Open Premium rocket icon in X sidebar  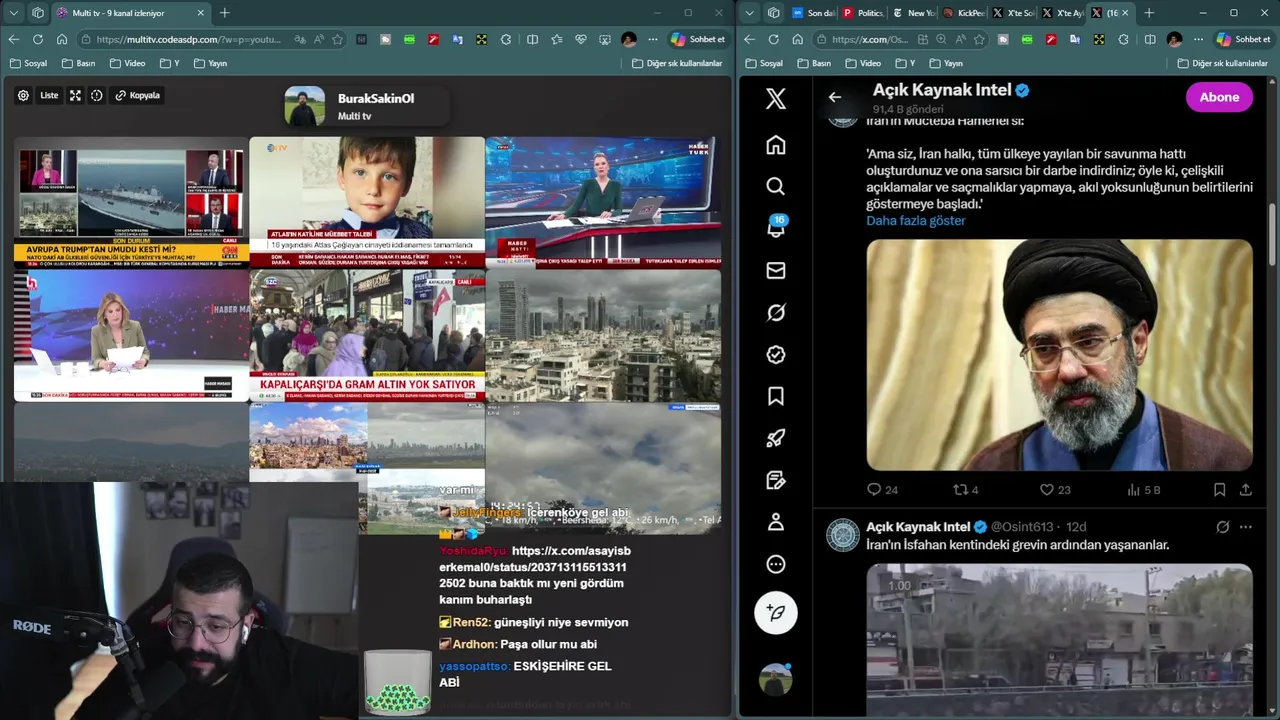(776, 439)
